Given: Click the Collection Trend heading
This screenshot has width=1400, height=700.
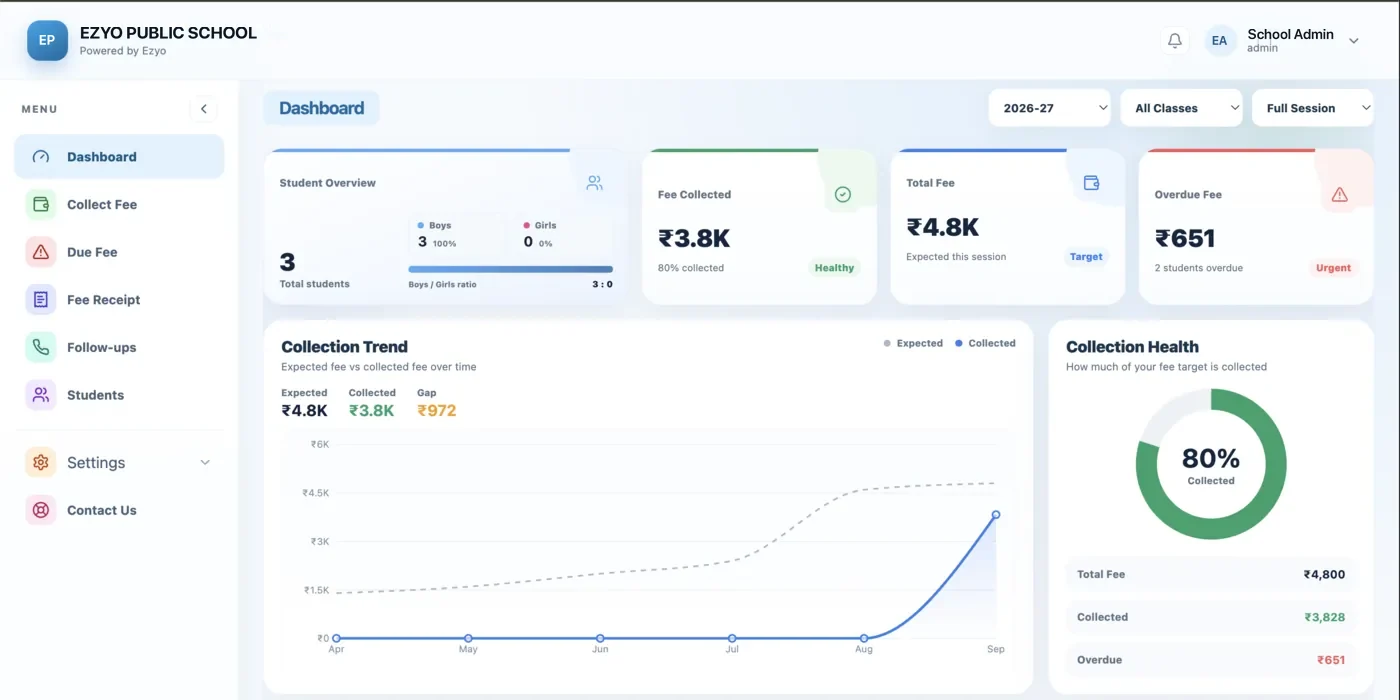Looking at the screenshot, I should coord(344,347).
